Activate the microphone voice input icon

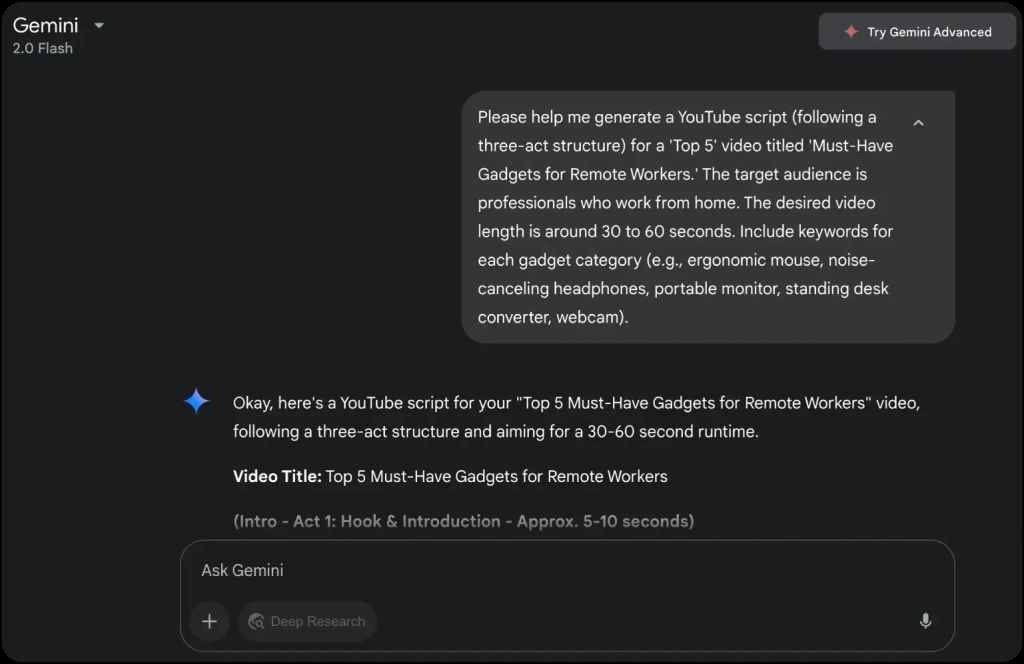tap(925, 621)
